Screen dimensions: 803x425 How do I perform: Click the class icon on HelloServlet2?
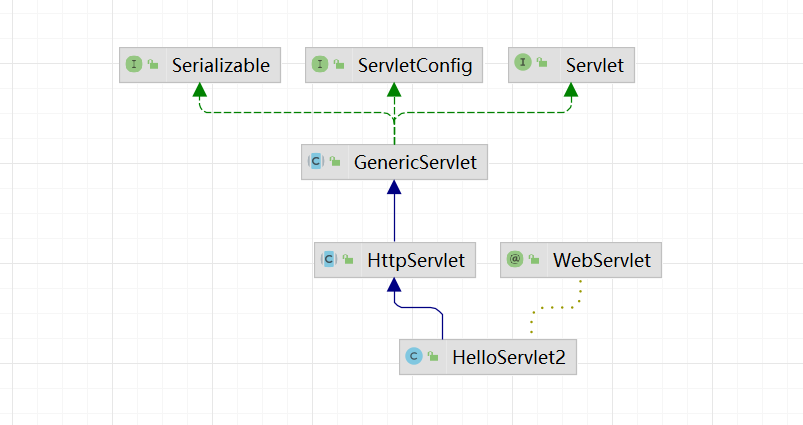tap(414, 356)
